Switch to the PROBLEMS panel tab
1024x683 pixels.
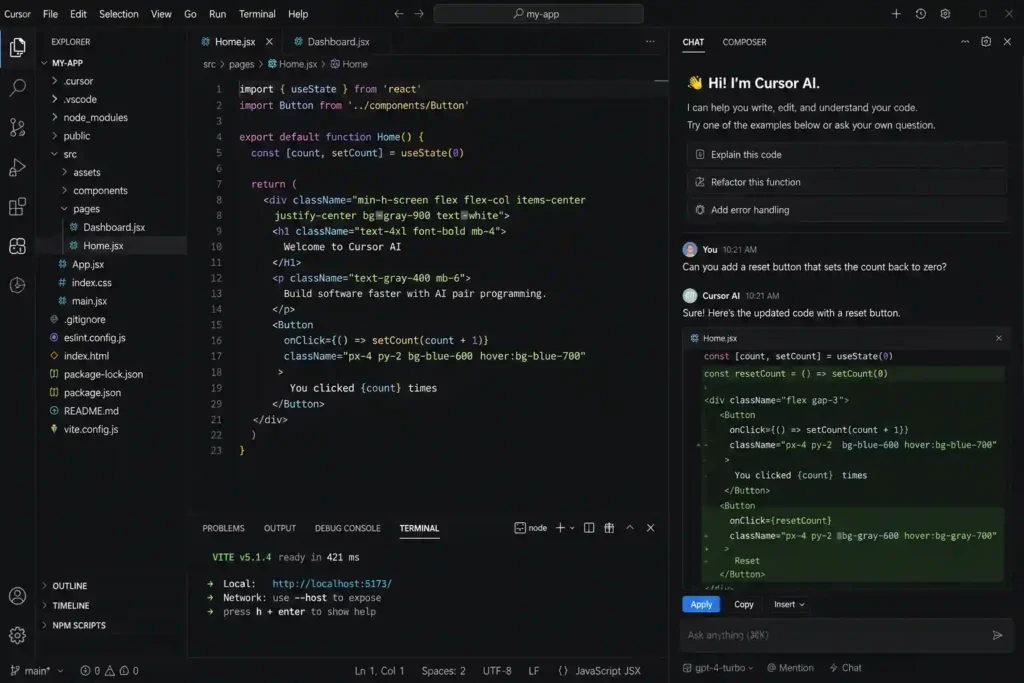coord(223,528)
